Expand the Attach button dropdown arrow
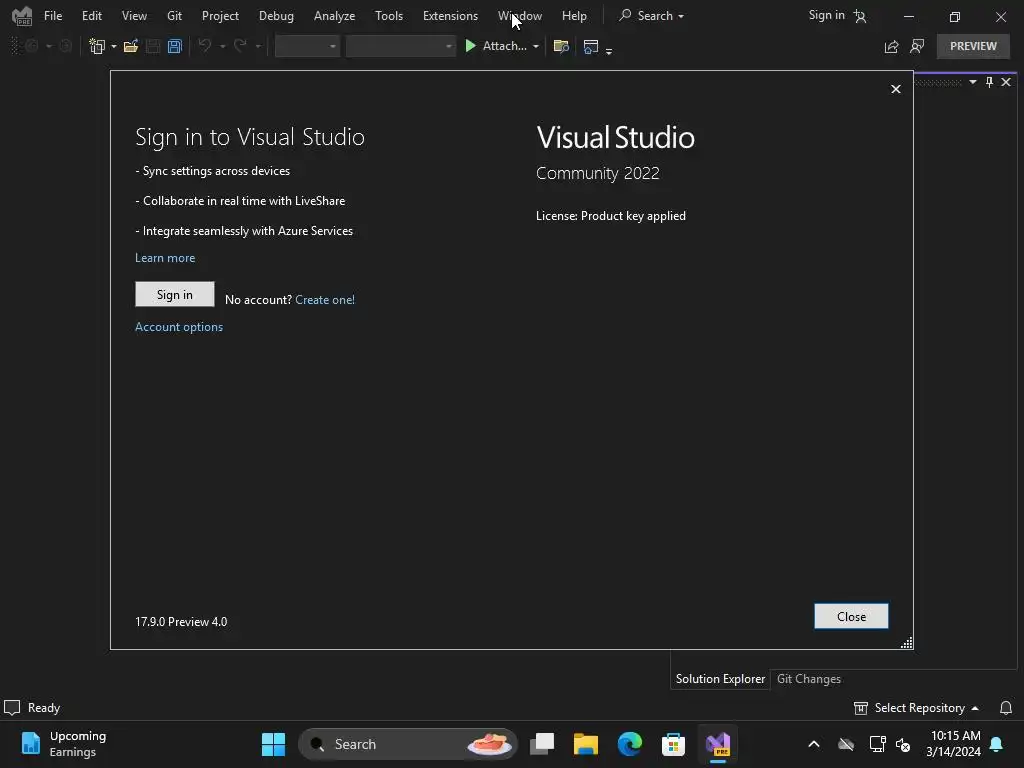Image resolution: width=1024 pixels, height=768 pixels. pos(536,46)
